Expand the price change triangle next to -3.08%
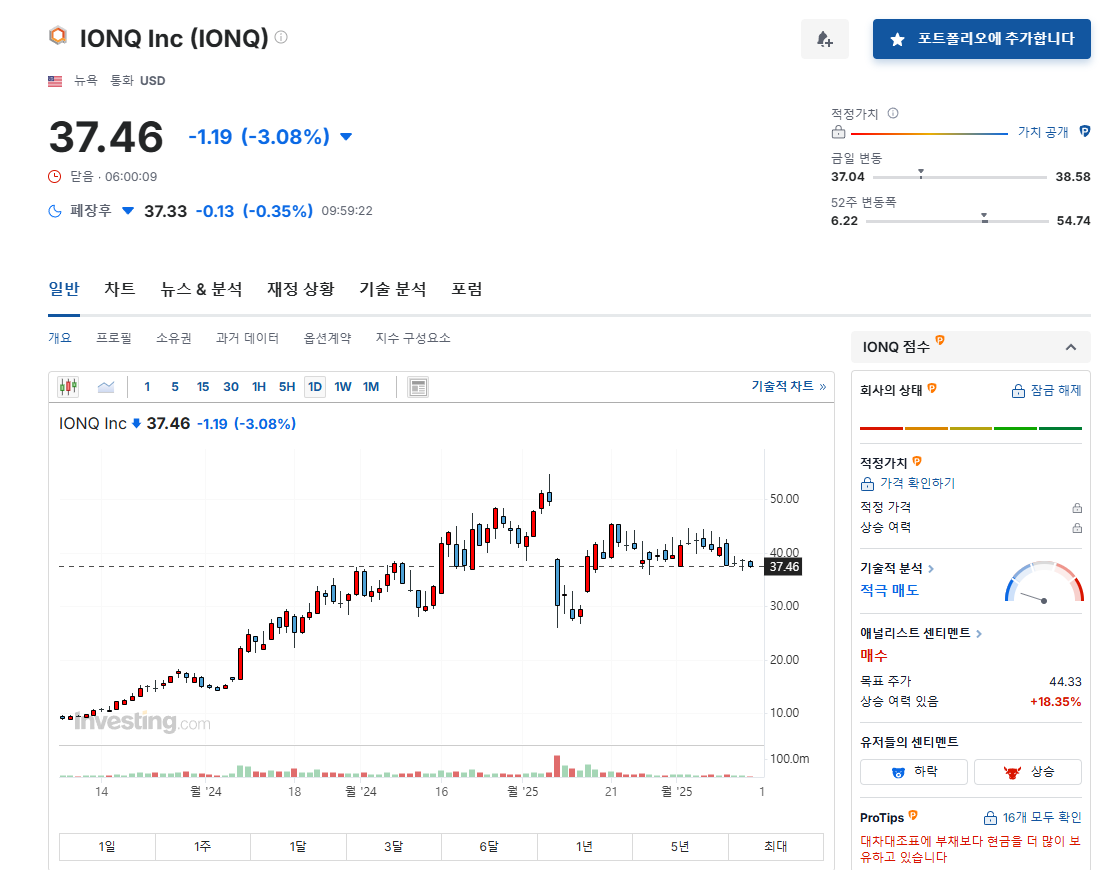This screenshot has width=1107, height=870. click(x=345, y=137)
